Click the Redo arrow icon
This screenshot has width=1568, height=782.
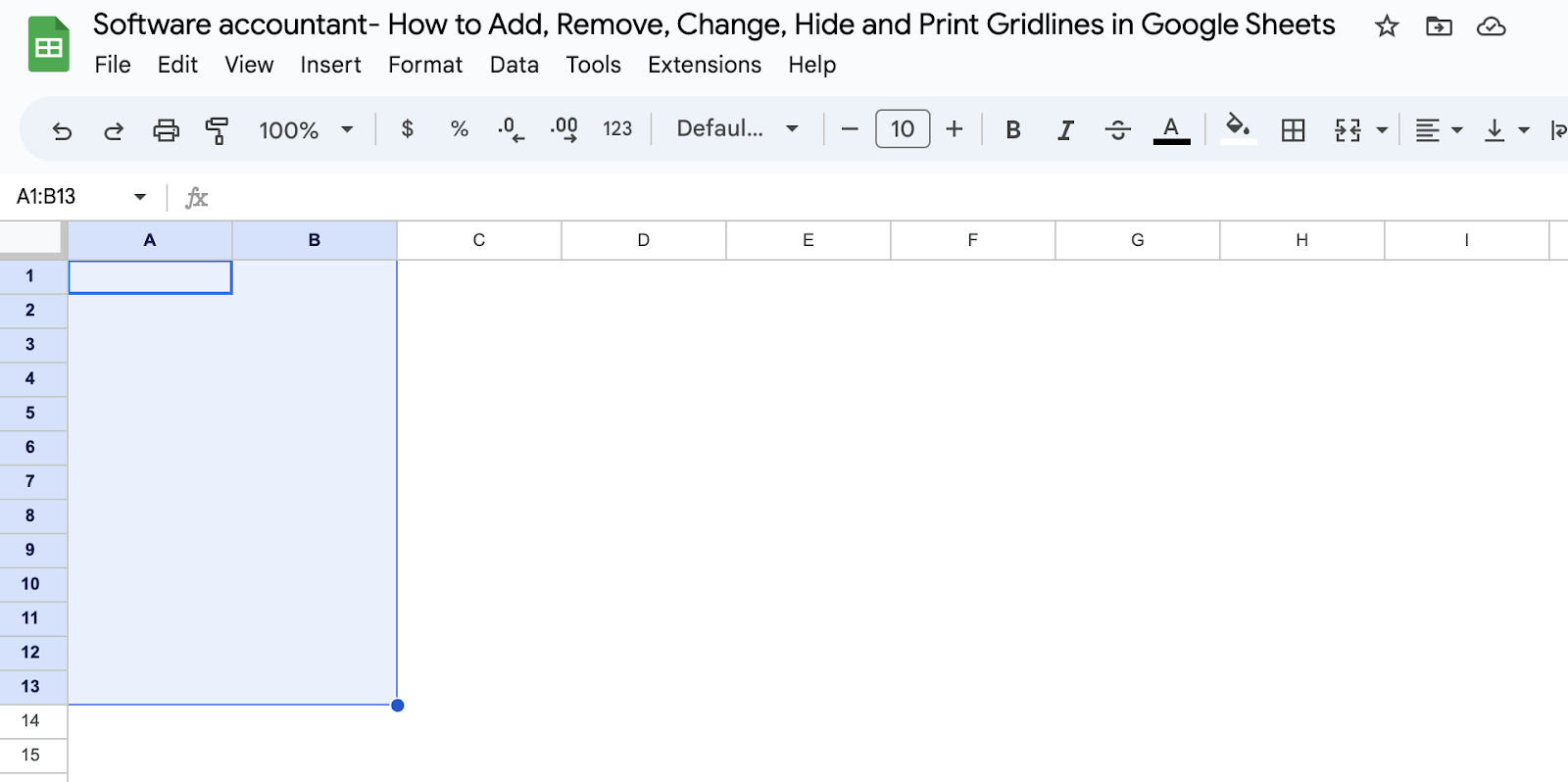tap(114, 130)
